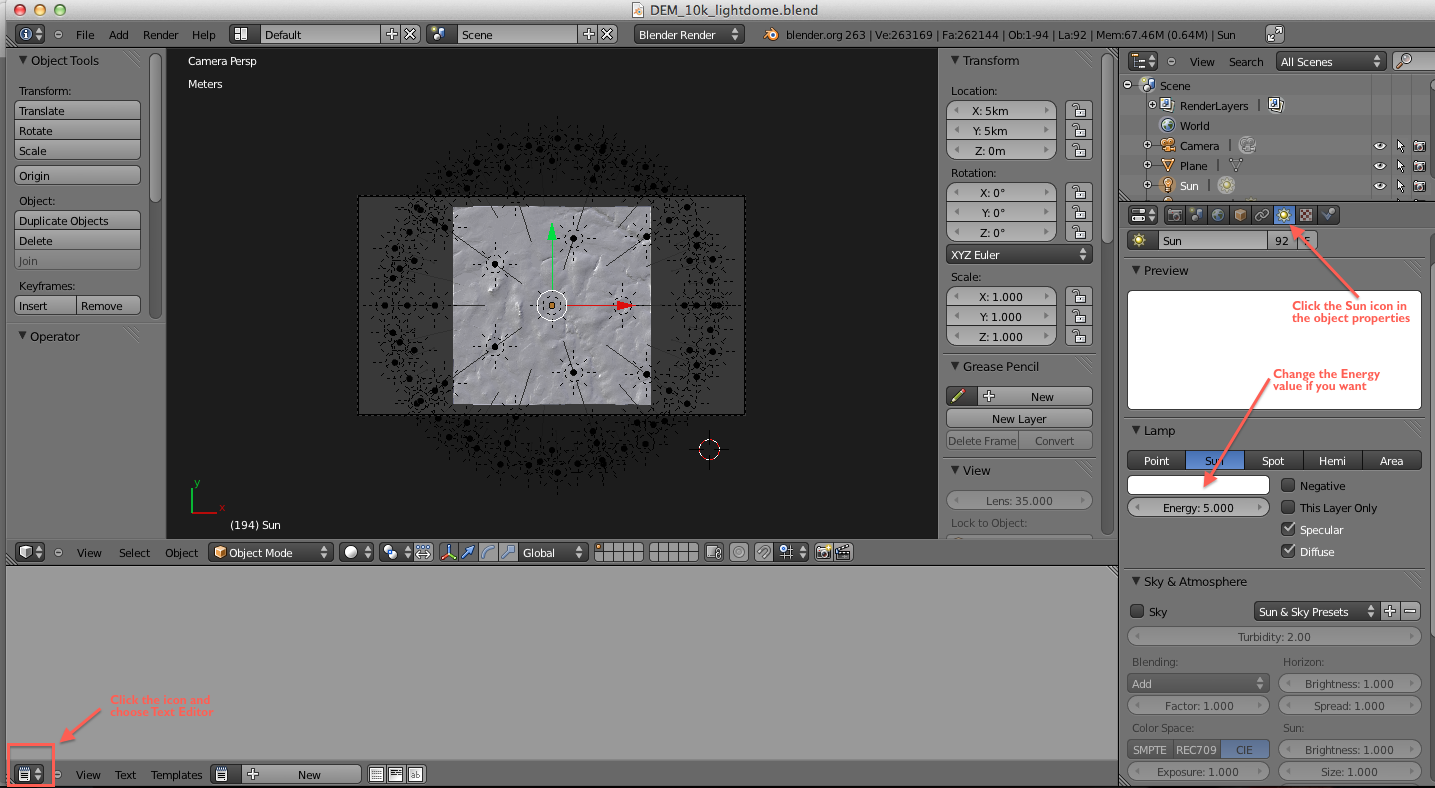Open the Outliner editor type selector
1435x788 pixels.
1143,61
